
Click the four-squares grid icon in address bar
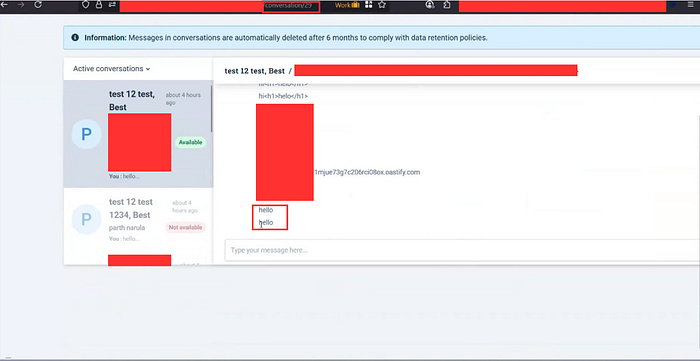click(x=369, y=4)
